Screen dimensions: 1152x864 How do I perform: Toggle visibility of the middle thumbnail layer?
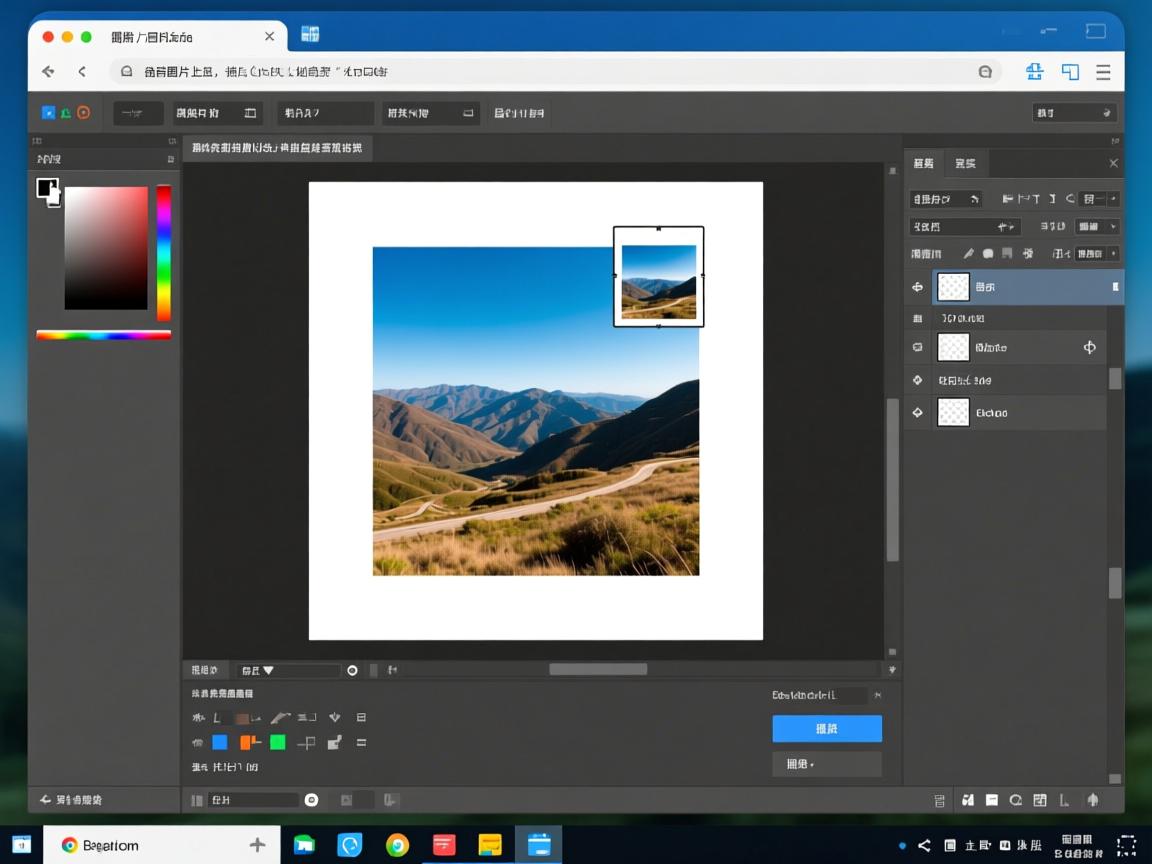tap(917, 348)
